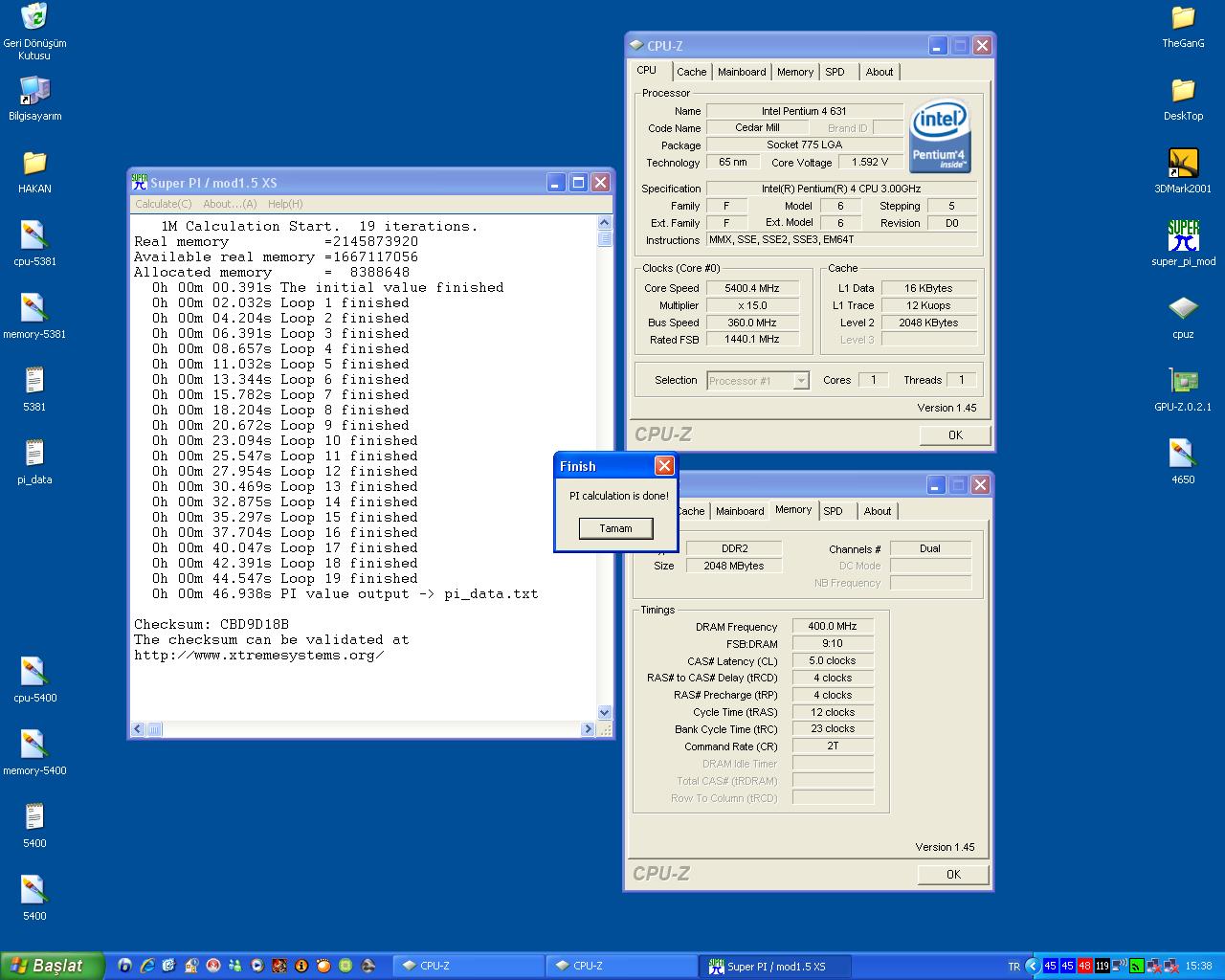This screenshot has width=1225, height=980.
Task: Open Help(H) menu in Super PI
Action: pyautogui.click(x=285, y=204)
